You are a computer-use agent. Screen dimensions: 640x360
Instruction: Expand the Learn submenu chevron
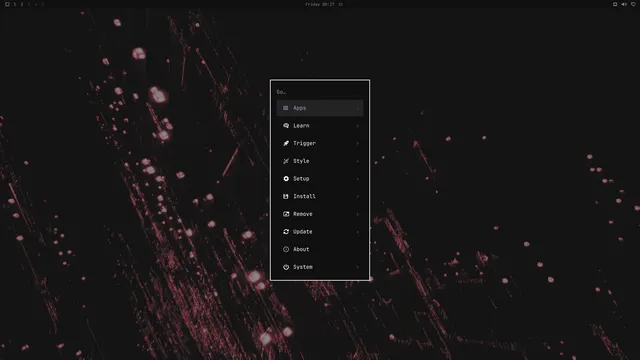358,126
